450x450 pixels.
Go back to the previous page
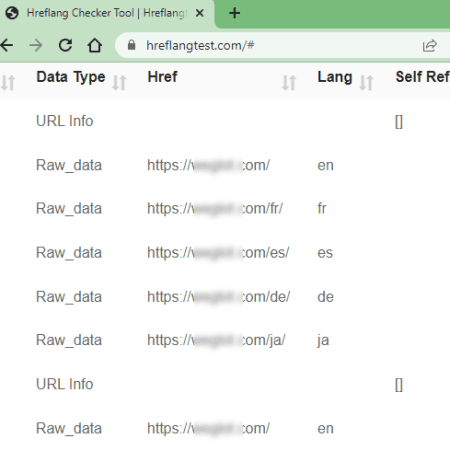click(x=7, y=45)
